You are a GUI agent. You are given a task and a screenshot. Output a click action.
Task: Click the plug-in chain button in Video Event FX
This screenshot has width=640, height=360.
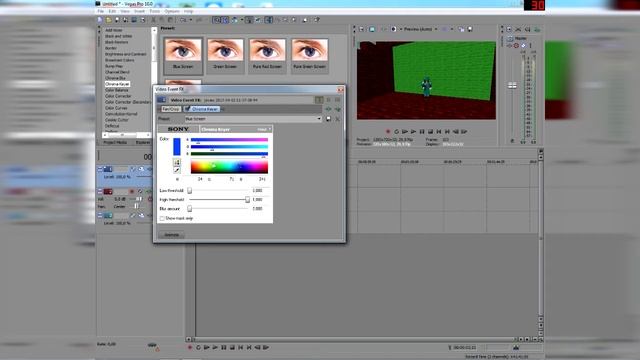pyautogui.click(x=329, y=109)
